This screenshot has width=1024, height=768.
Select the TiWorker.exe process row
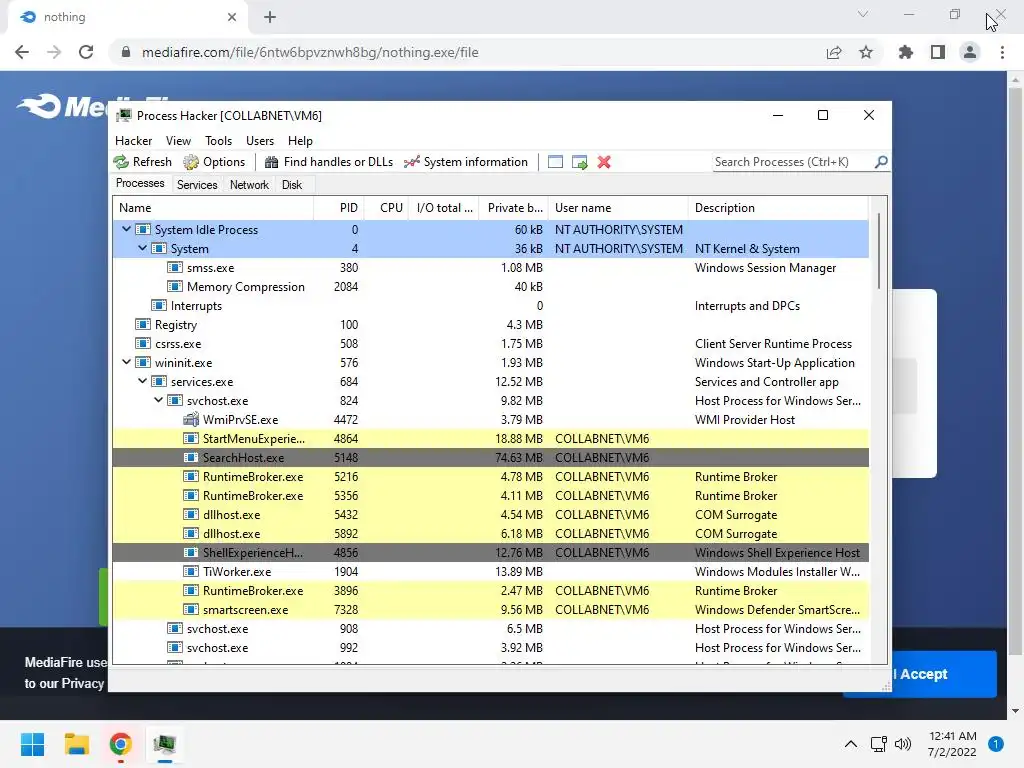click(490, 571)
